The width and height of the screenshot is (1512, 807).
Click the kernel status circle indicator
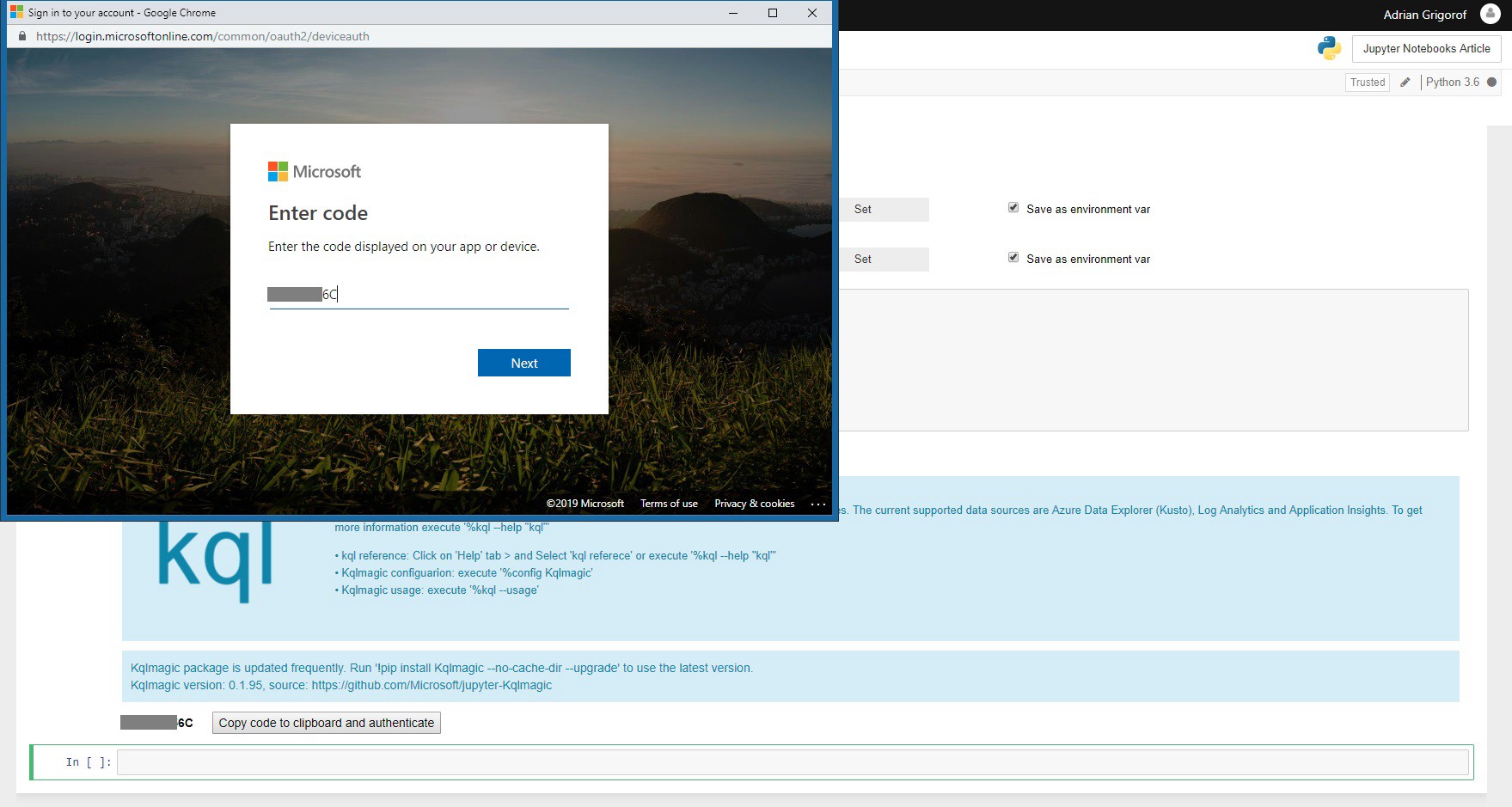pyautogui.click(x=1492, y=83)
